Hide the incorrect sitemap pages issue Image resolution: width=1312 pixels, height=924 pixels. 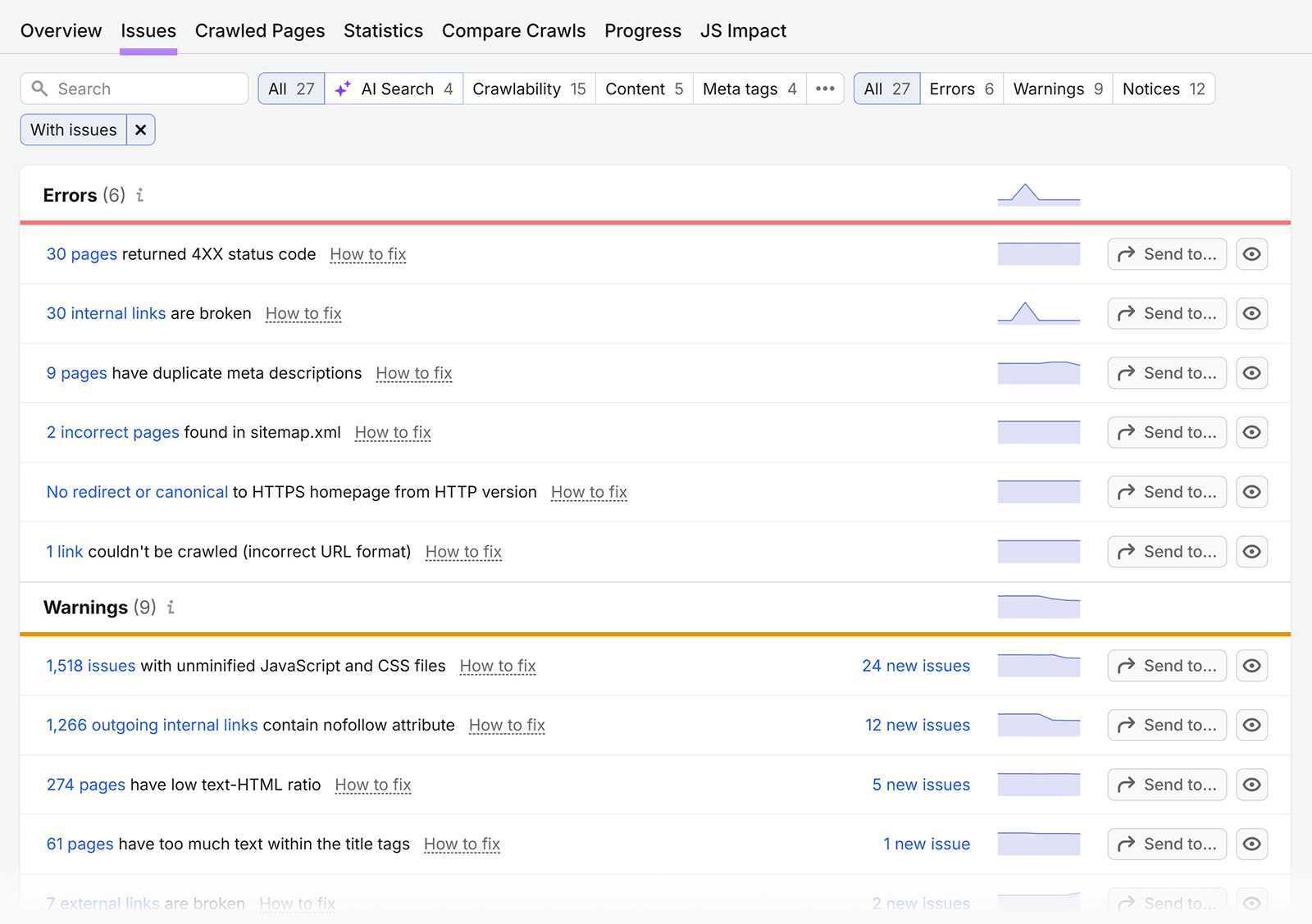1251,432
